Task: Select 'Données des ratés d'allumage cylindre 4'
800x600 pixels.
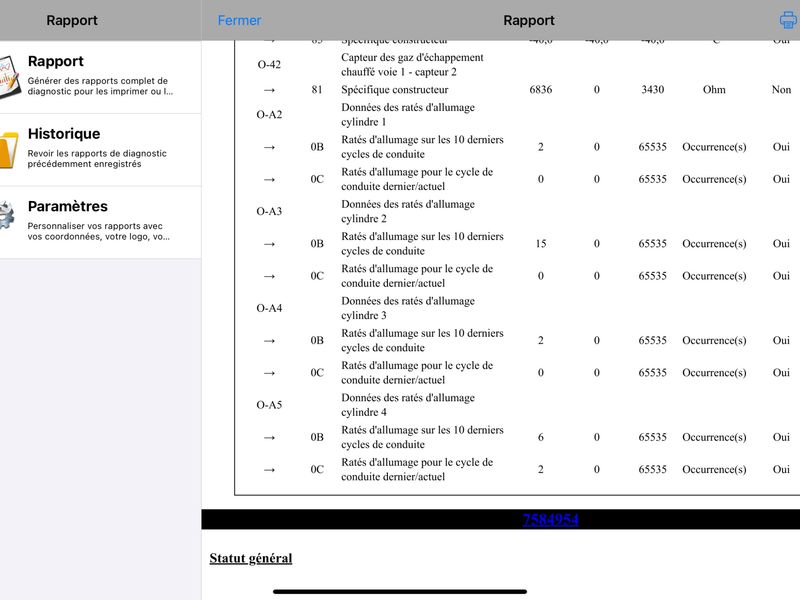Action: click(x=408, y=405)
